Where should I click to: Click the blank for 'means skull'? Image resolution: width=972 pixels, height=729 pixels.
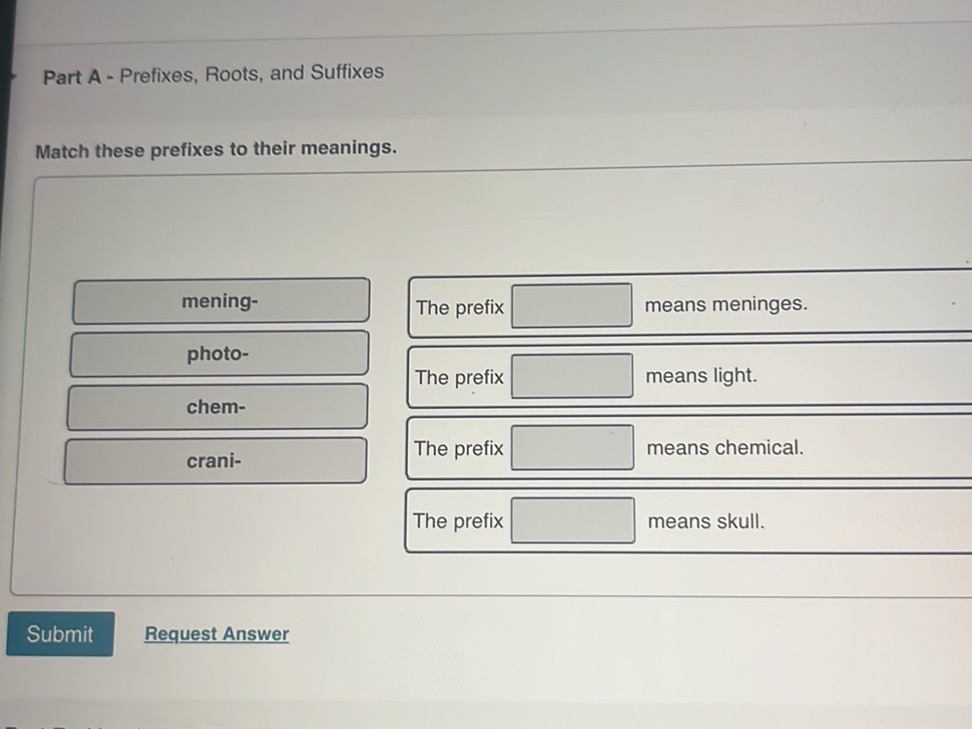572,520
